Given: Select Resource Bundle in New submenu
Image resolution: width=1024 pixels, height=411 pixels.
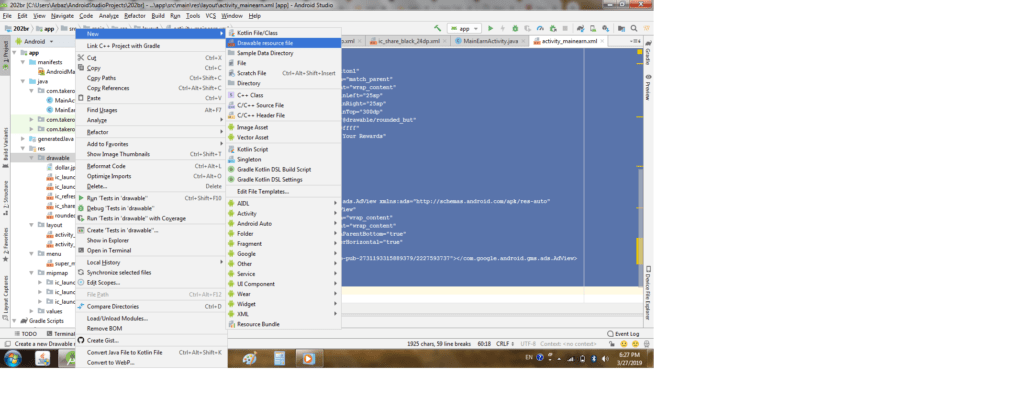Looking at the screenshot, I should coord(283,324).
